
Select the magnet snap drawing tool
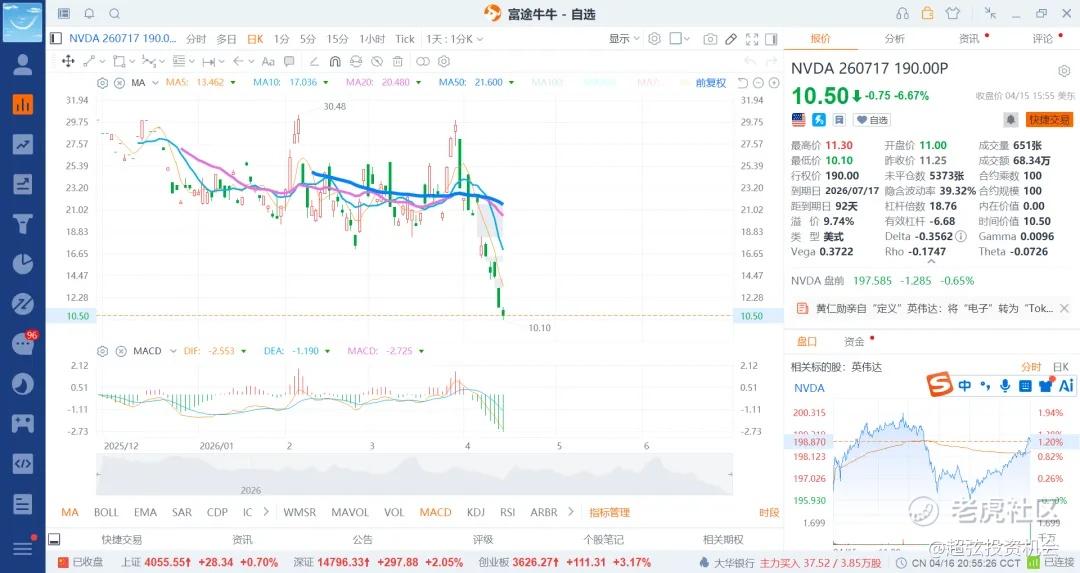(x=335, y=61)
